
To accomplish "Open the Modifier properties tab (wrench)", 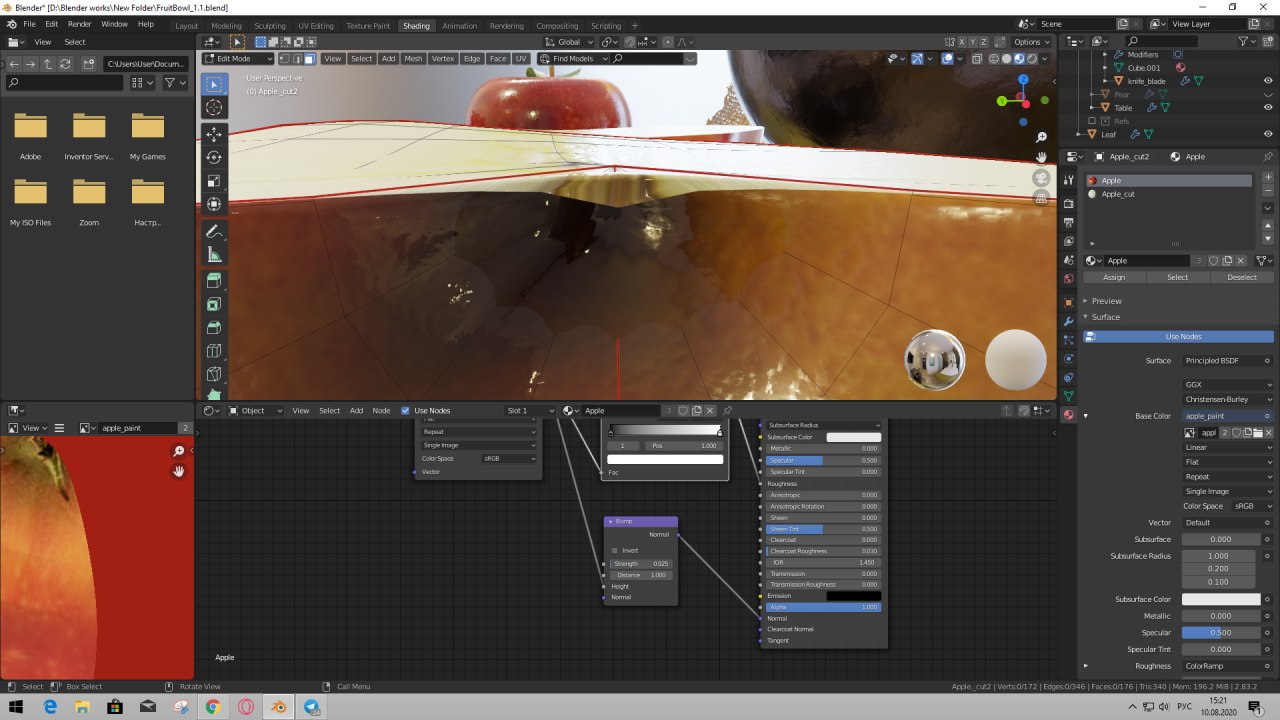I will 1068,320.
